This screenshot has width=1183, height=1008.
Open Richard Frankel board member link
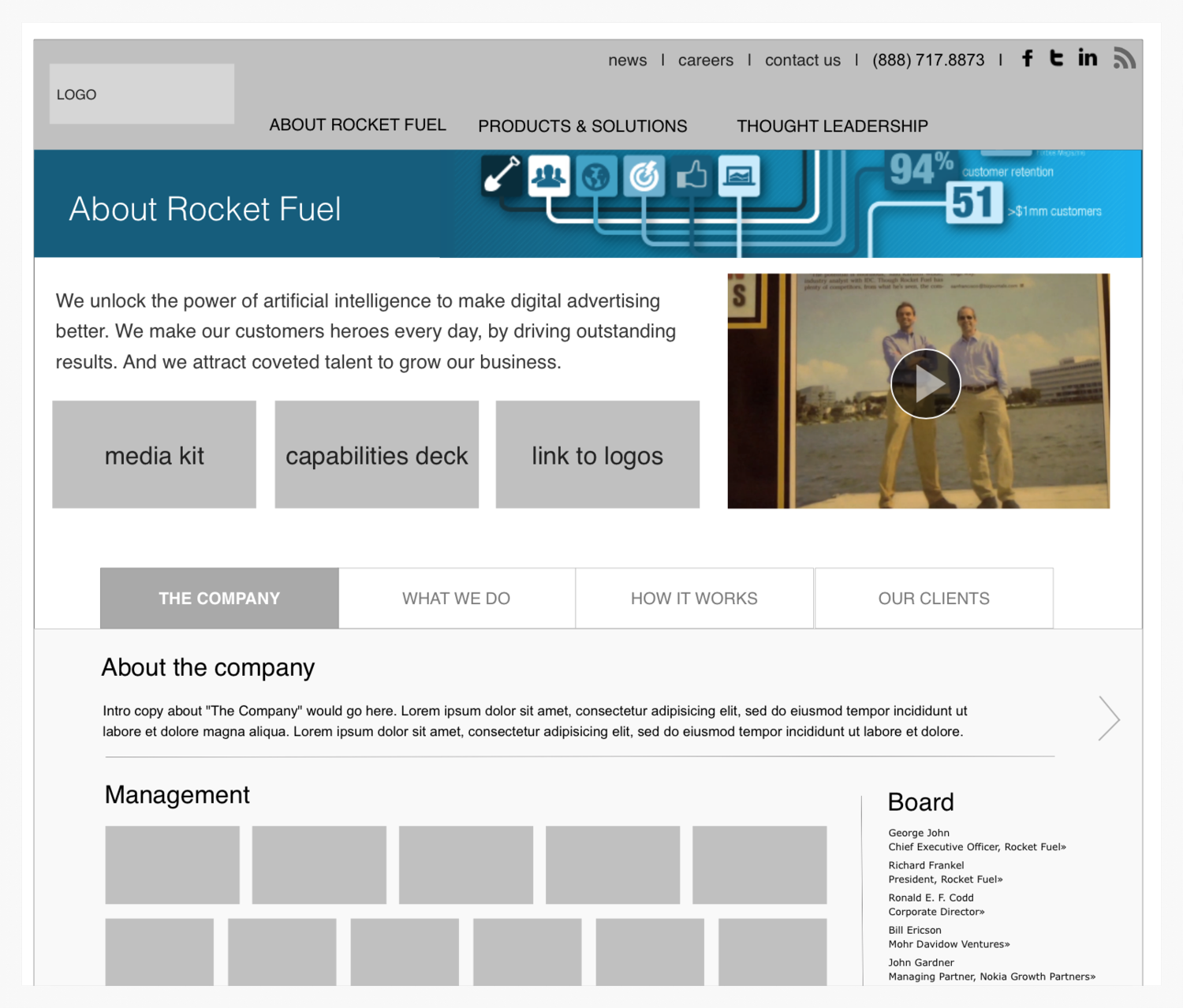point(946,872)
